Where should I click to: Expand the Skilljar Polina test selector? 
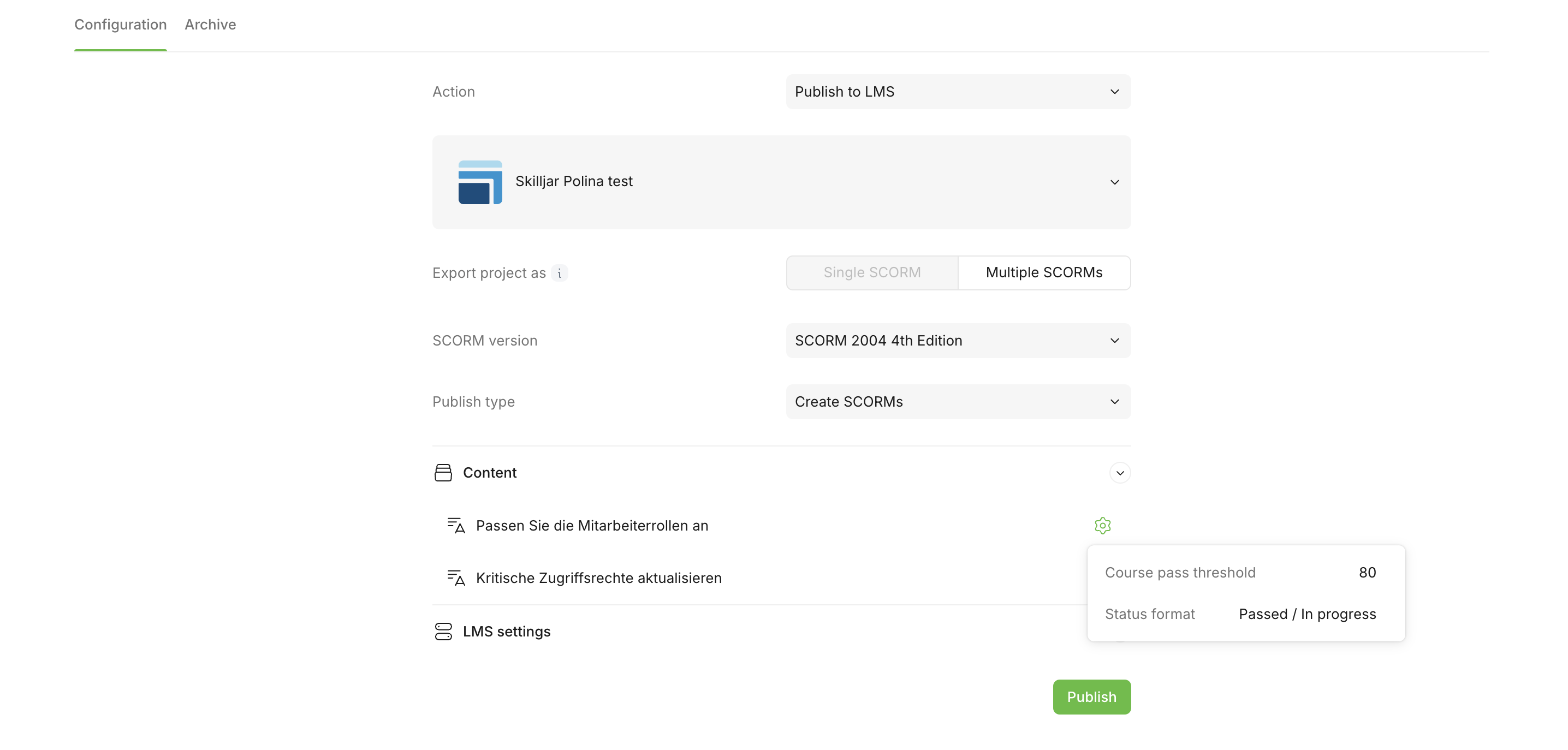[1114, 182]
